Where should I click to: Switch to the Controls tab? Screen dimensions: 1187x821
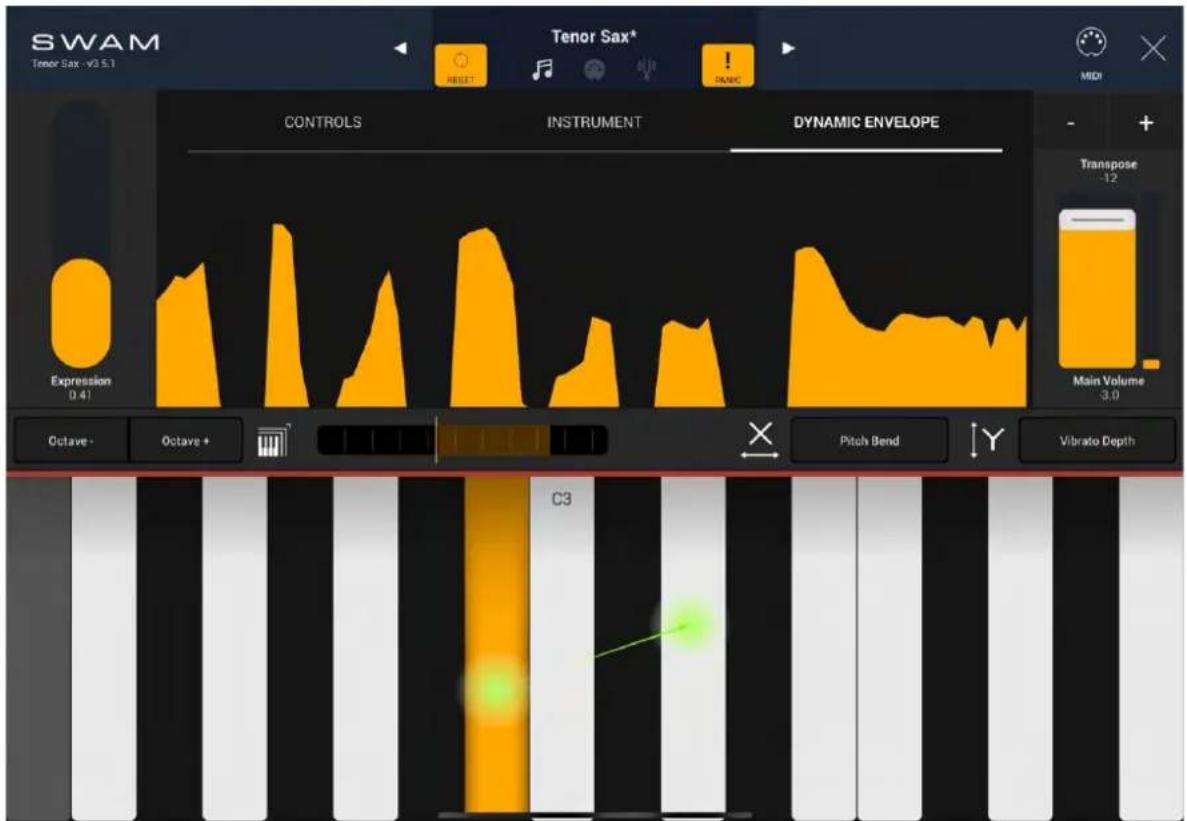pos(322,123)
